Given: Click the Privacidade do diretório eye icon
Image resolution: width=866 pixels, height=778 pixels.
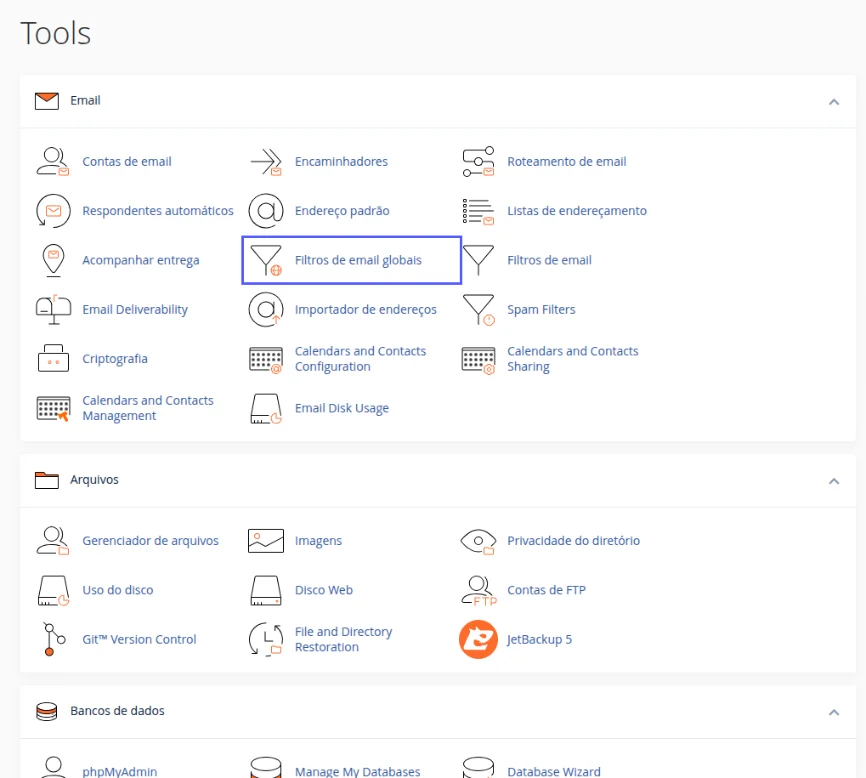Looking at the screenshot, I should pos(478,542).
